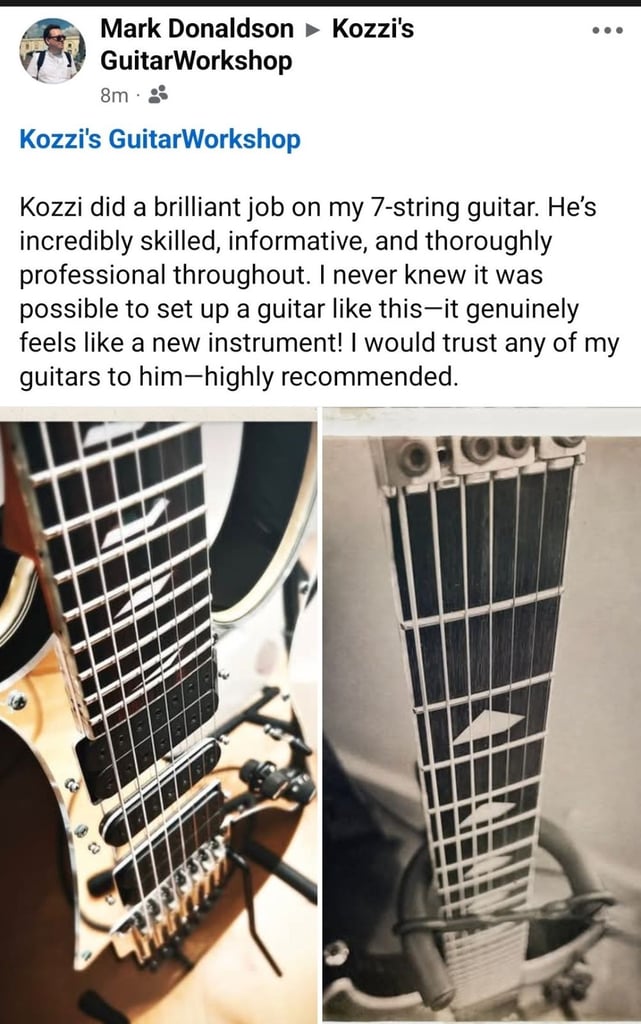Click "GuitarWorkshop" below Mark Donaldson's name
Screen dimensions: 641x1024
196,61
